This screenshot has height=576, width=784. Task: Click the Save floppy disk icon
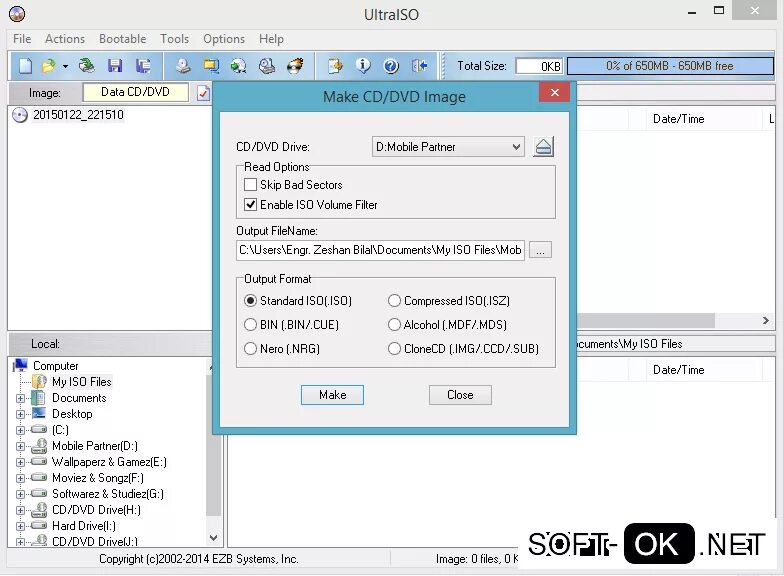coord(115,66)
